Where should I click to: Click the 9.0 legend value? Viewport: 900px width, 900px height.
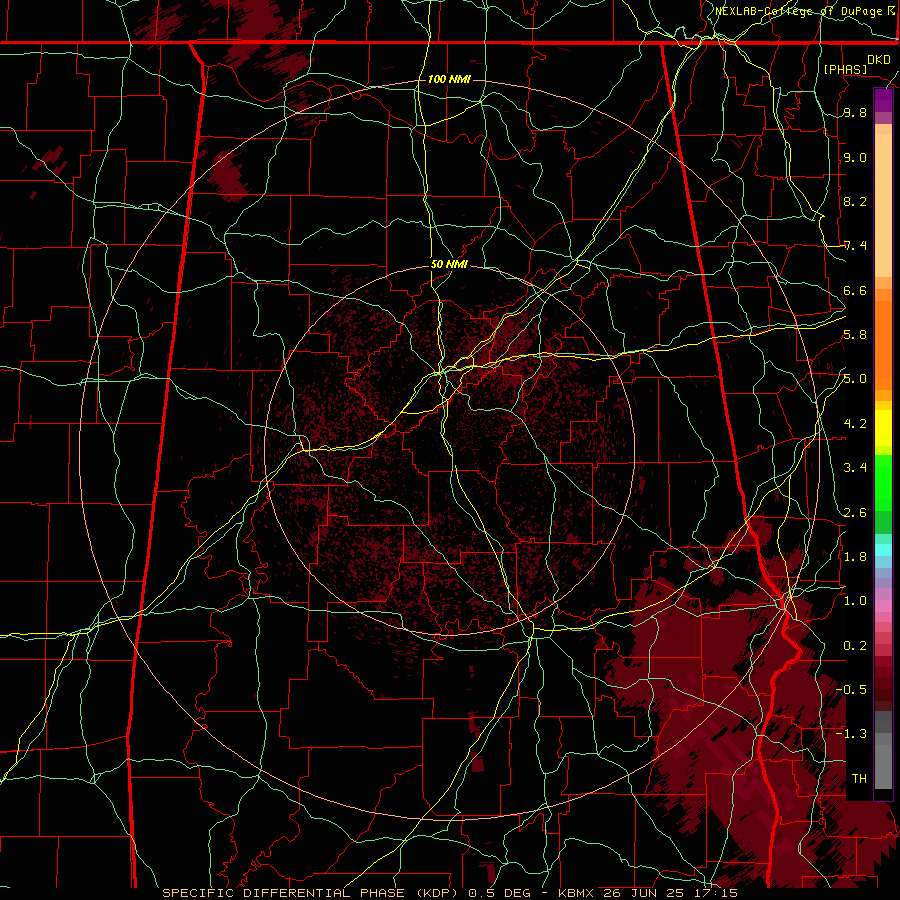[x=855, y=157]
